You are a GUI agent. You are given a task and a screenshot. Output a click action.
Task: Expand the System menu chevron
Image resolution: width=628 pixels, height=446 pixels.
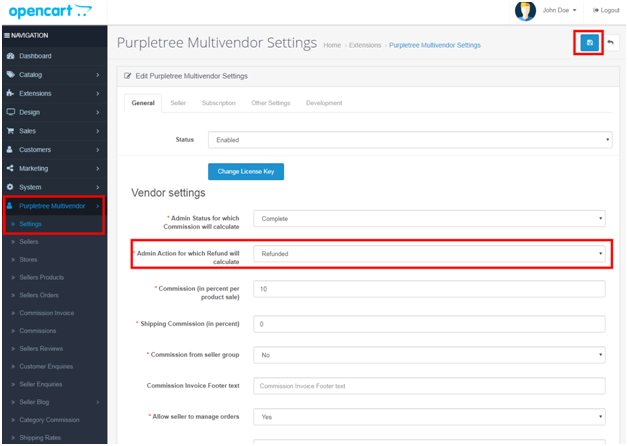98,187
